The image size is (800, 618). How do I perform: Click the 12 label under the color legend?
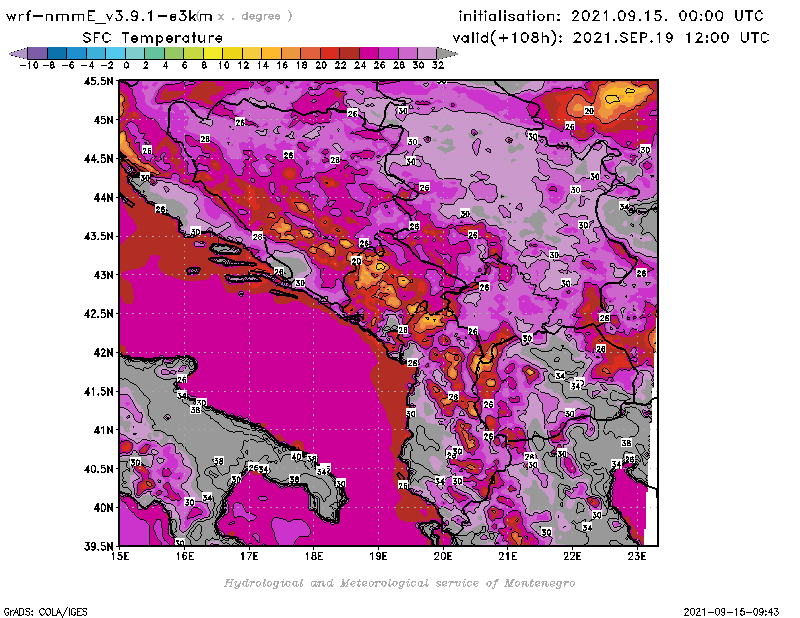243,65
